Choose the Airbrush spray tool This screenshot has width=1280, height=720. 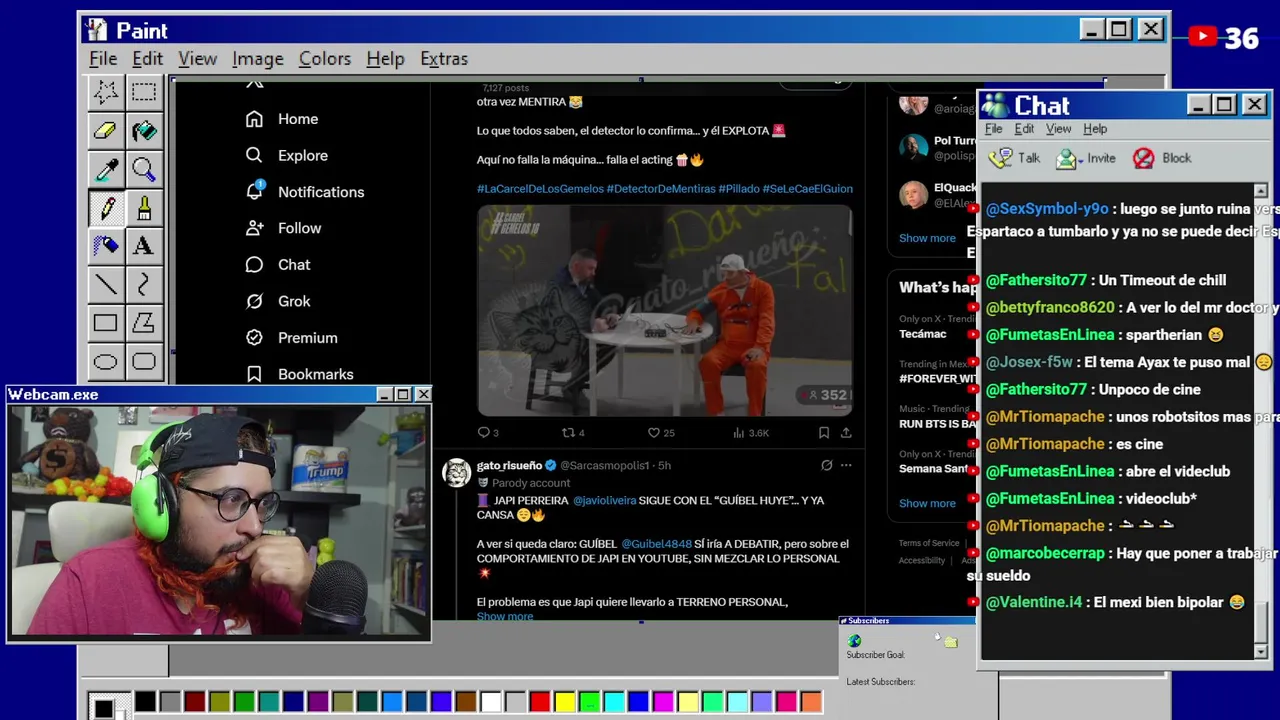coord(105,246)
